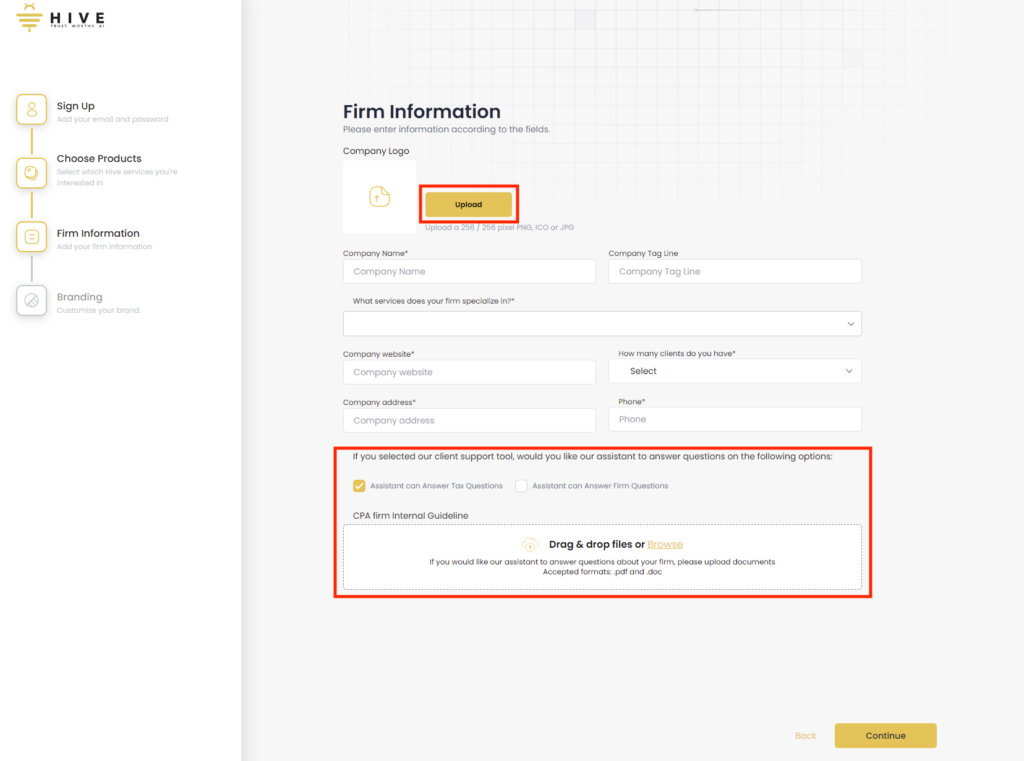Click into the Company website field
Screen dimensions: 1024x761
tap(469, 372)
